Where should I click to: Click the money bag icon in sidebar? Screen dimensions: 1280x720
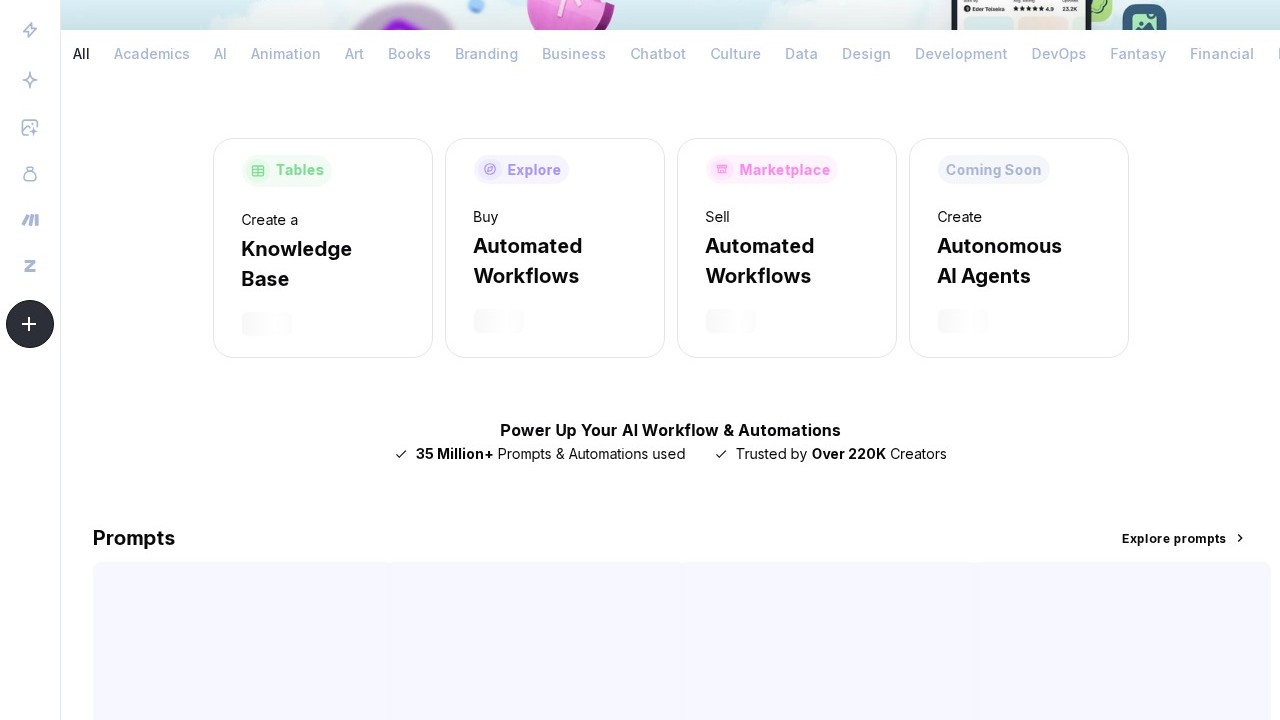[x=30, y=174]
